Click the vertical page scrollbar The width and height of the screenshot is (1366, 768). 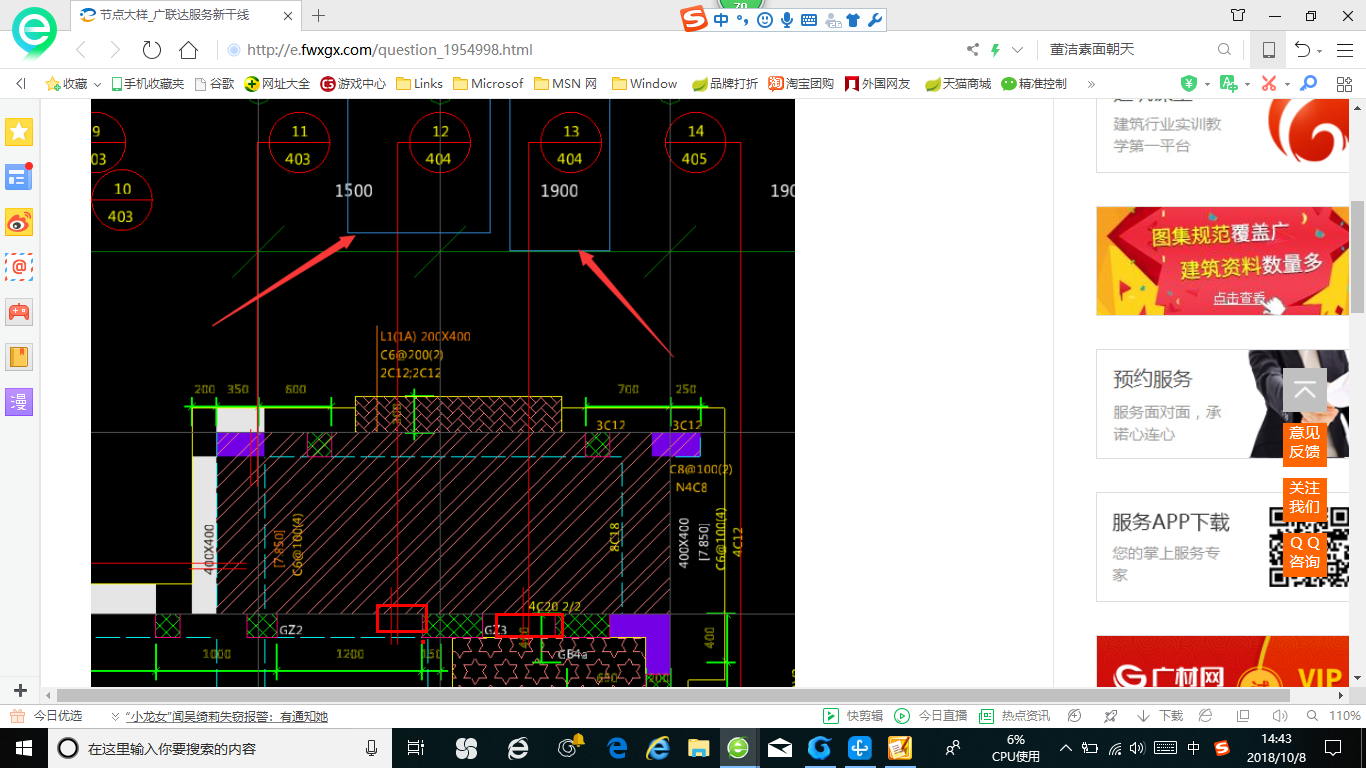coord(1358,258)
